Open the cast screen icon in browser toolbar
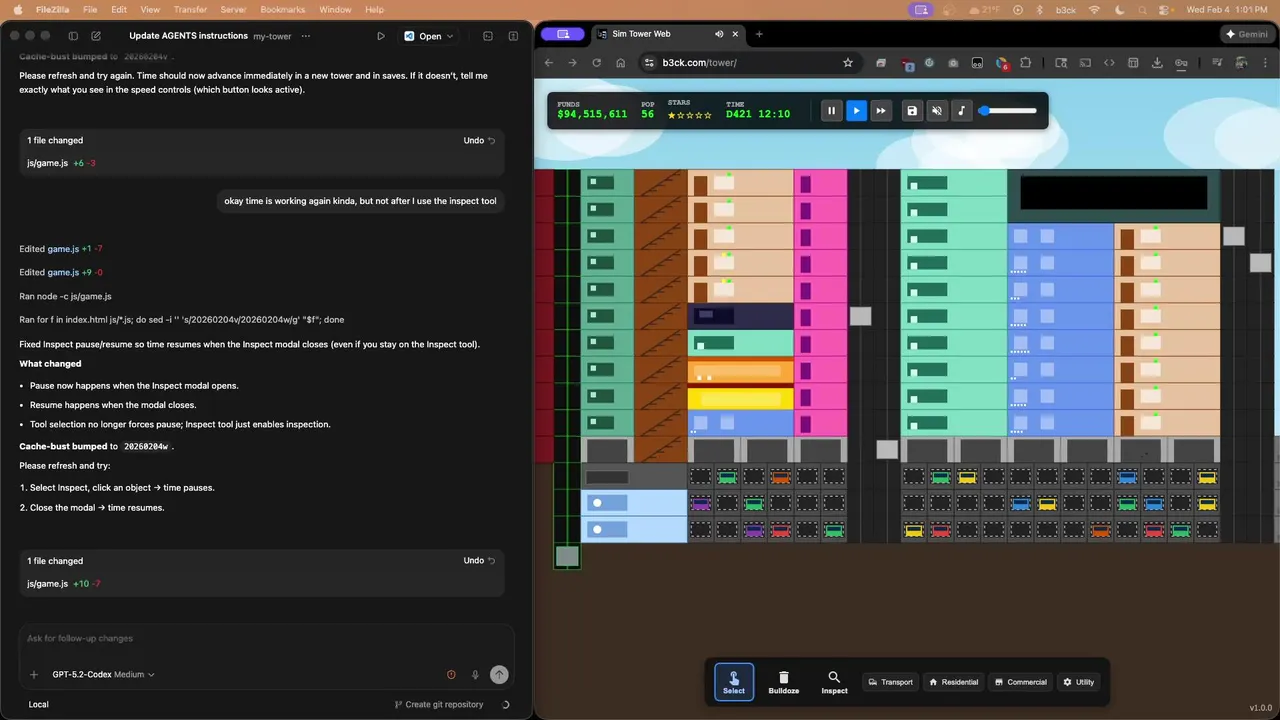The width and height of the screenshot is (1280, 720). [x=1085, y=63]
